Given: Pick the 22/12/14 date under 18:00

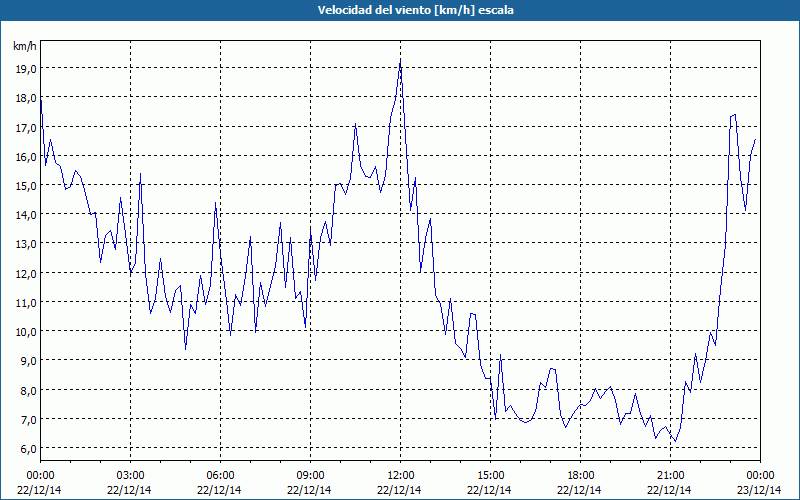Looking at the screenshot, I should pyautogui.click(x=580, y=490).
